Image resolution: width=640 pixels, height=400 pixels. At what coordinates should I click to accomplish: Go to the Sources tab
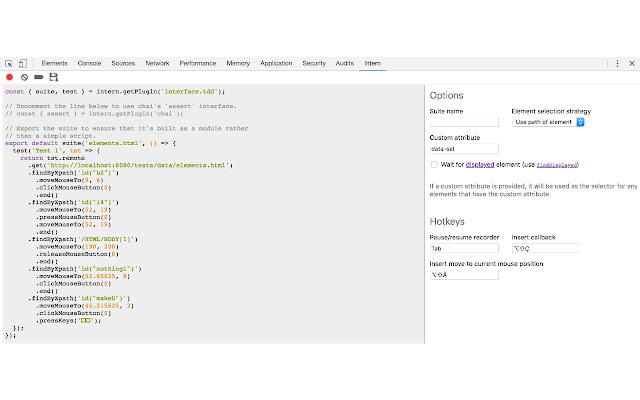click(x=123, y=63)
